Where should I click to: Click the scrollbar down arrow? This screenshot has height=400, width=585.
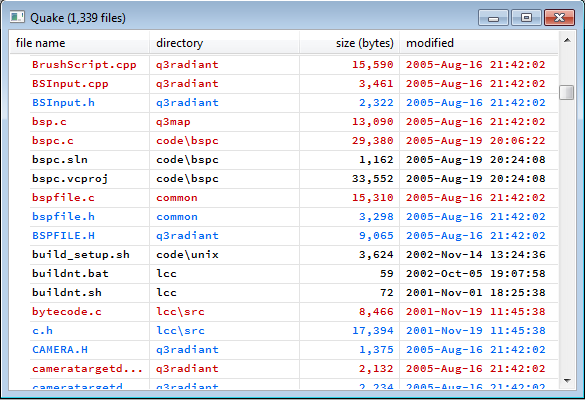tap(567, 381)
